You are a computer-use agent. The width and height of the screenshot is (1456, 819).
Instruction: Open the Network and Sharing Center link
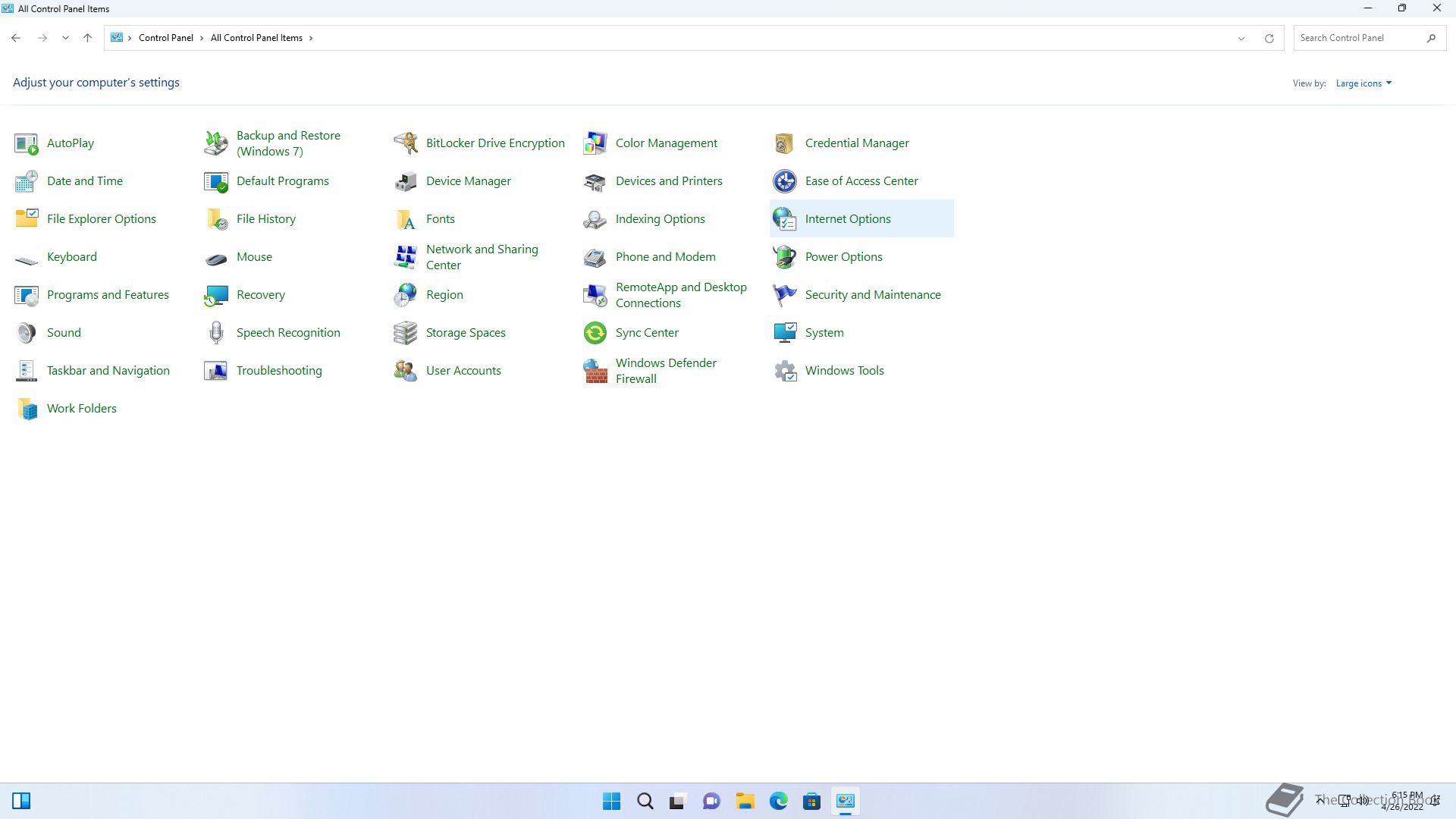tap(482, 257)
